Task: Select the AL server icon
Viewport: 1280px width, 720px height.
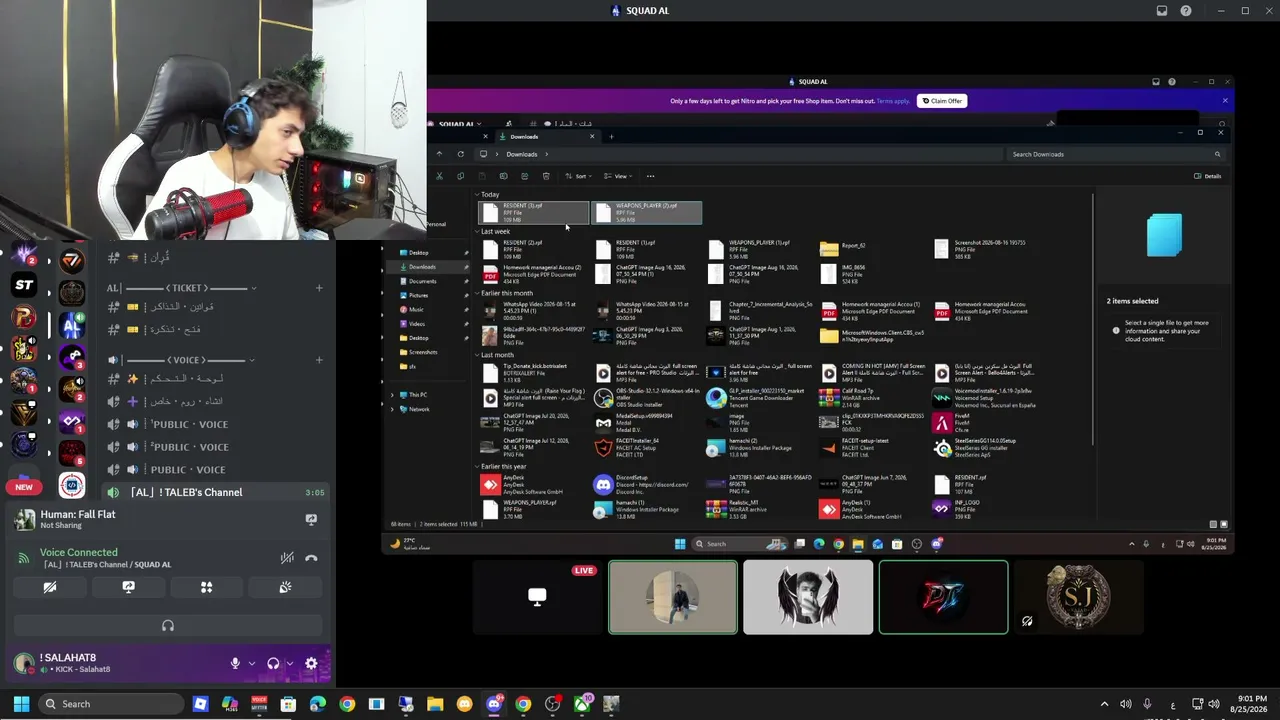Action: (72, 325)
